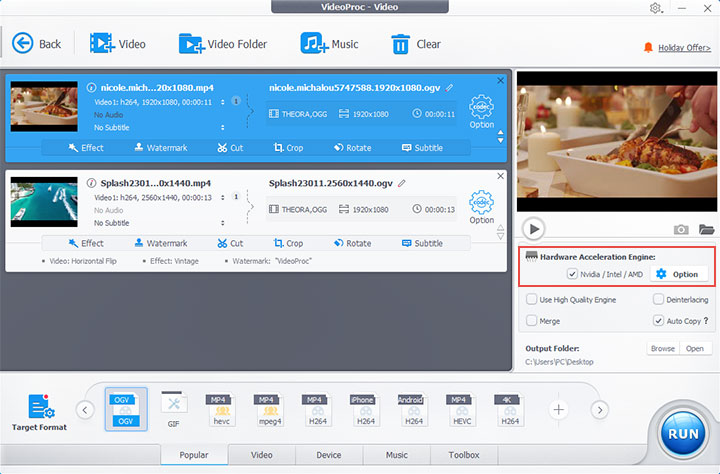Image resolution: width=720 pixels, height=474 pixels.
Task: Expand subtitle selector of nicole.mich file
Action: (223, 128)
